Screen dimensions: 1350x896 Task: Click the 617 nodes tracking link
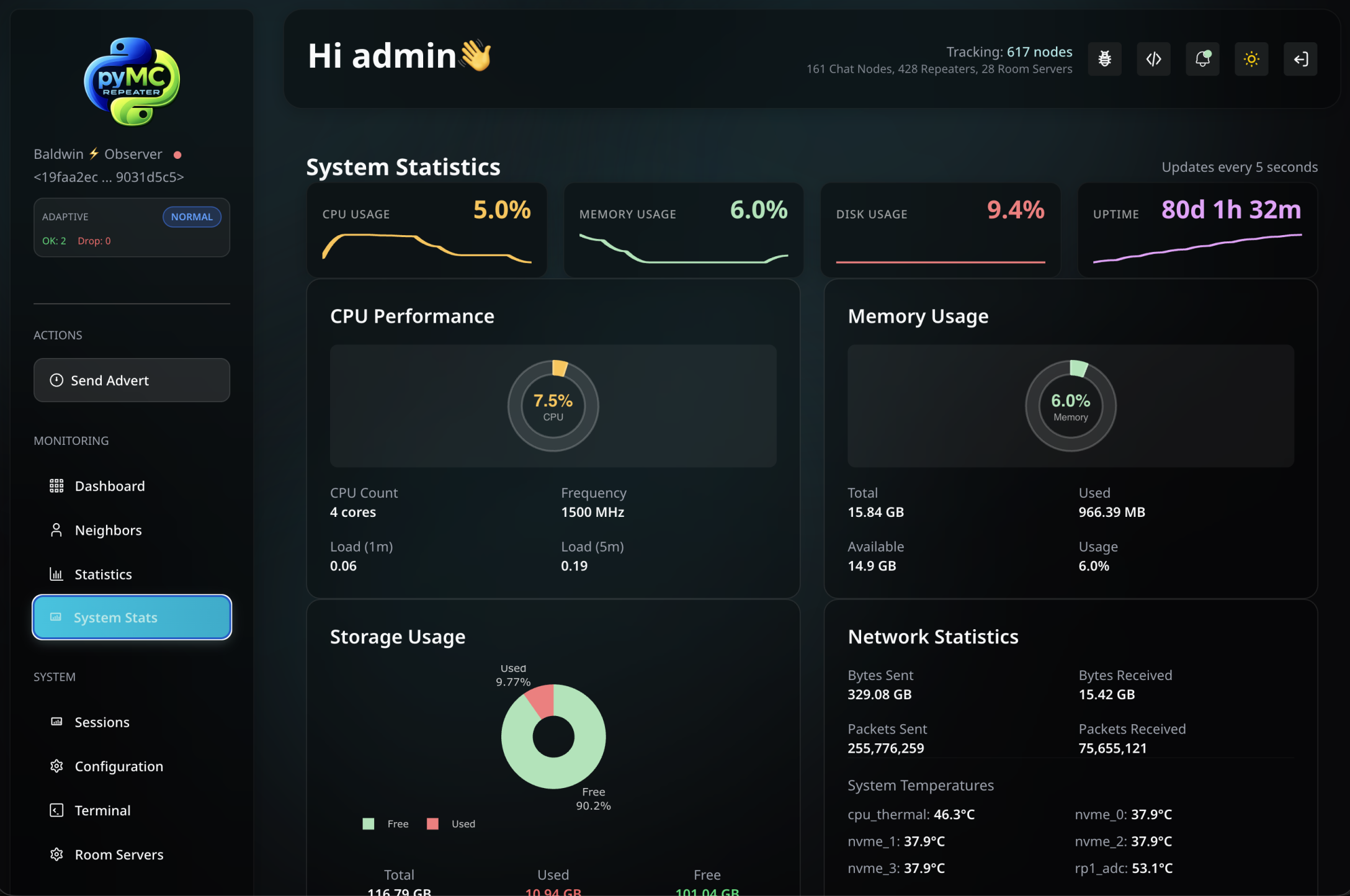(1039, 52)
